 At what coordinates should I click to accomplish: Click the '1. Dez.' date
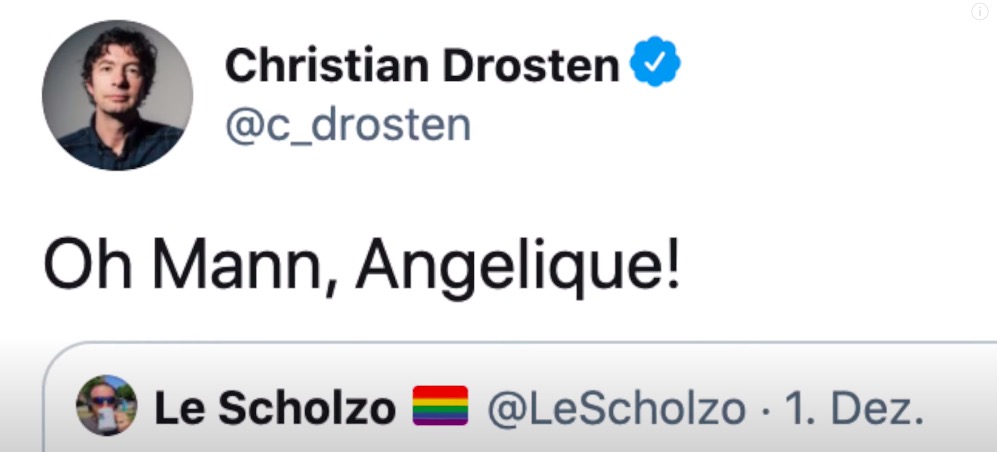[x=854, y=407]
